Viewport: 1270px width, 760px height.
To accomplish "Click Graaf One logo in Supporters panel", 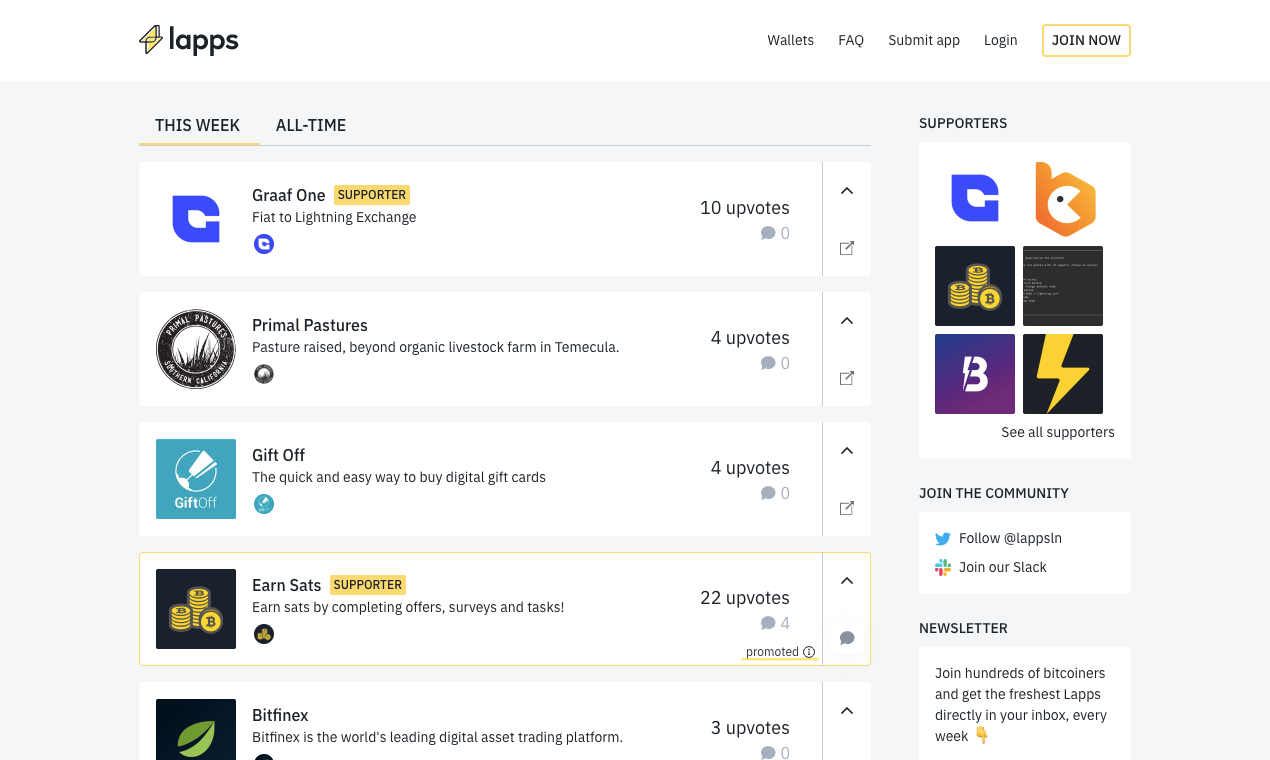I will (975, 198).
